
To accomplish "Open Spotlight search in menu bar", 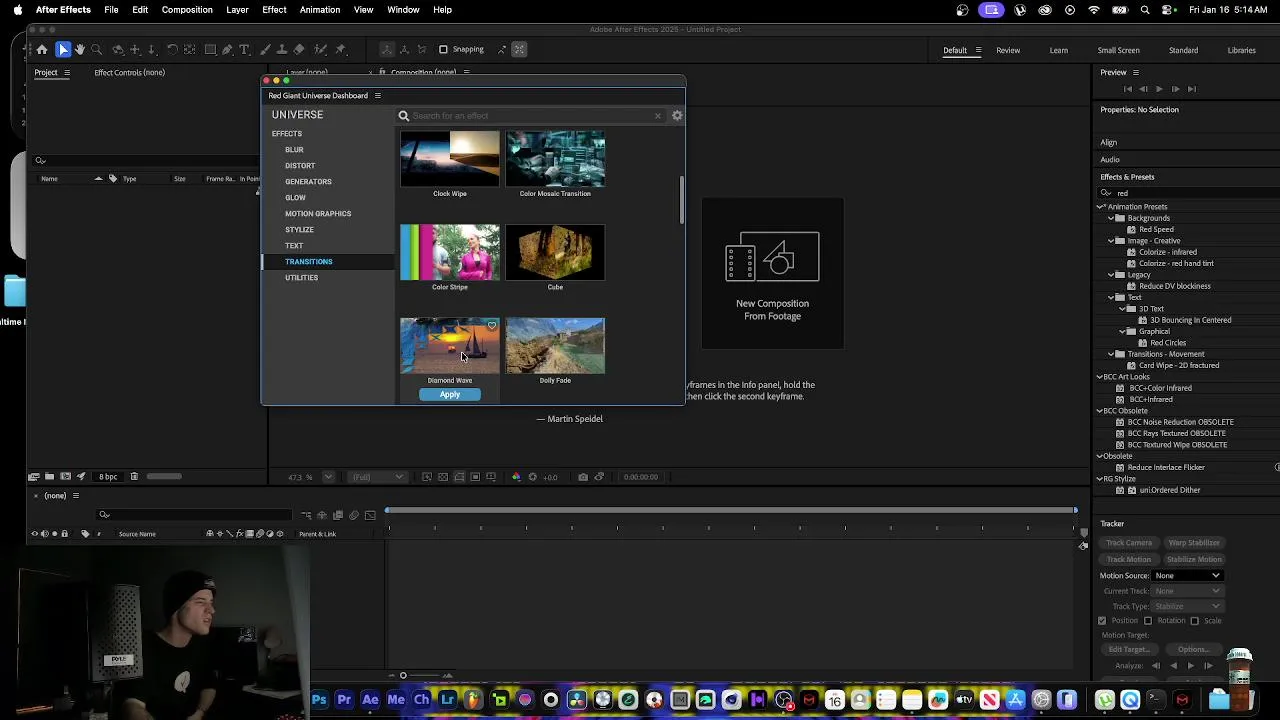I will (1145, 10).
